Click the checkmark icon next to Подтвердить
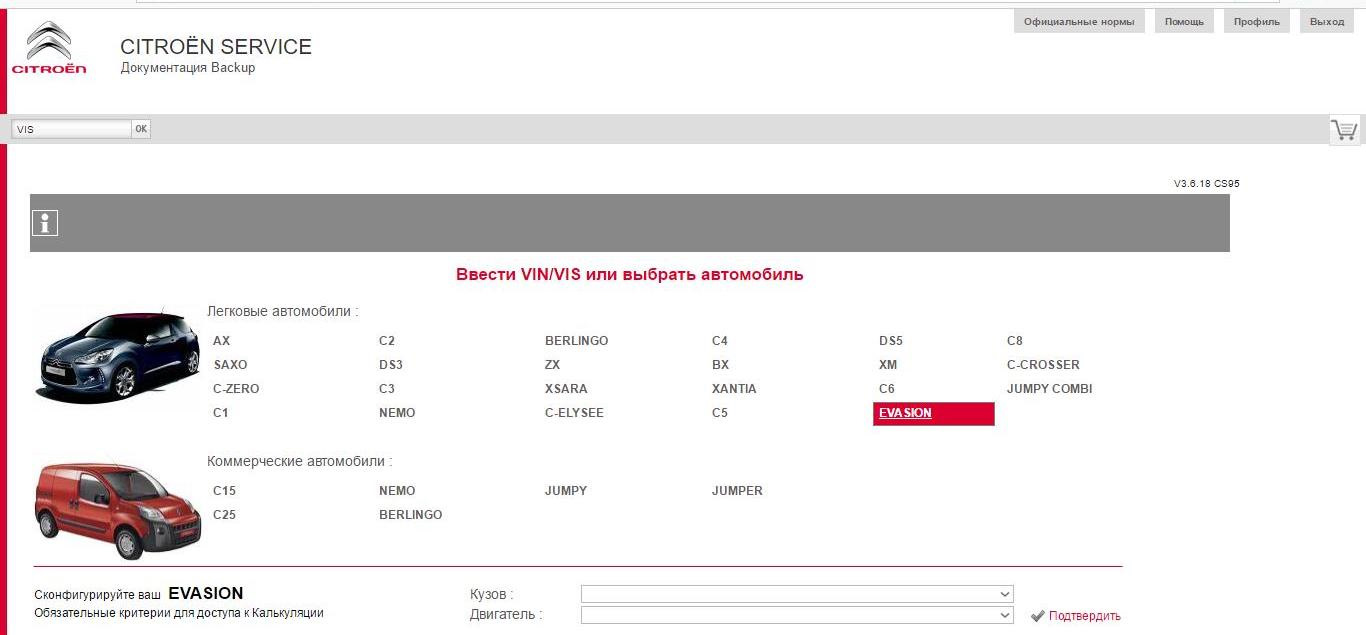Screen dimensions: 1366x635 click(1038, 616)
